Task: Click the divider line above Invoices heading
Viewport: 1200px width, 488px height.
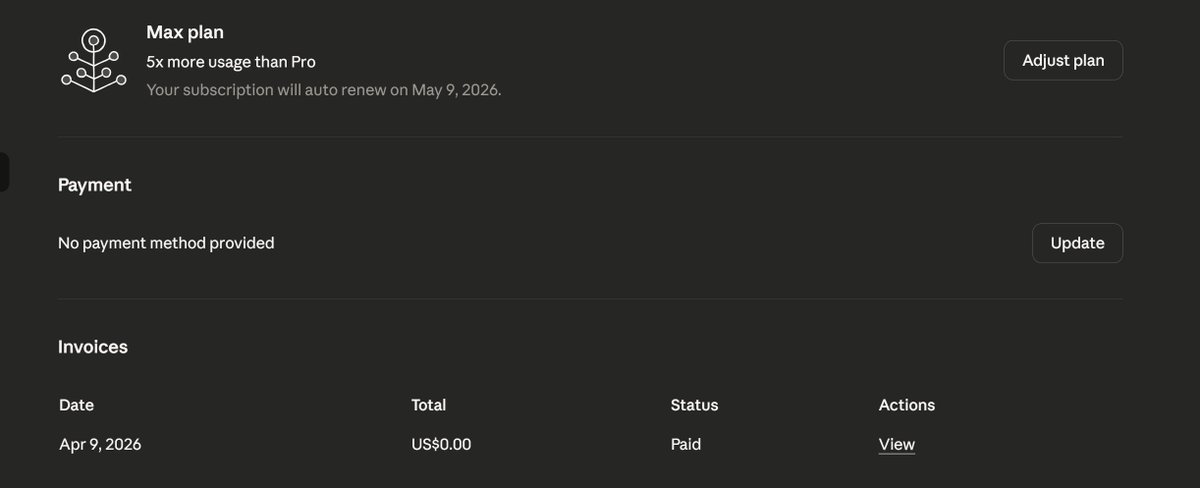Action: pyautogui.click(x=590, y=299)
